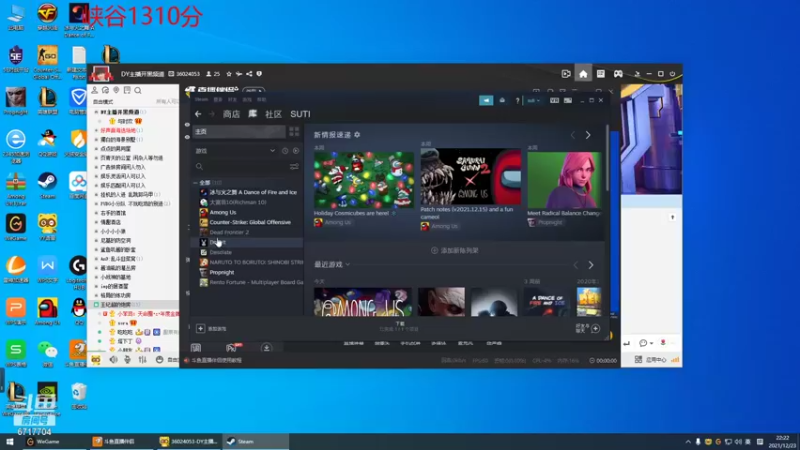Open the 库 library tab in Steam
800x450 pixels.
point(253,114)
